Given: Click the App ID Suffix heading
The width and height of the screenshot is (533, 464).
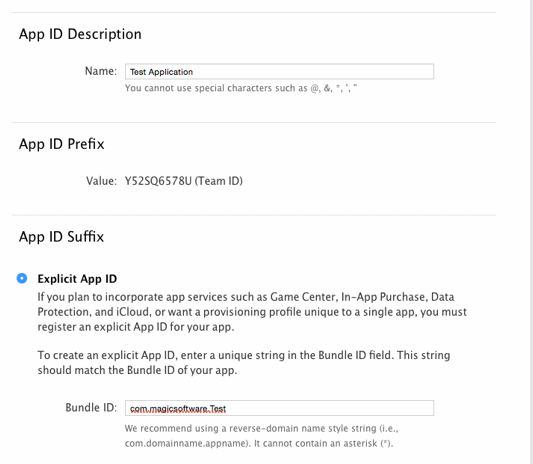Looking at the screenshot, I should point(62,237).
